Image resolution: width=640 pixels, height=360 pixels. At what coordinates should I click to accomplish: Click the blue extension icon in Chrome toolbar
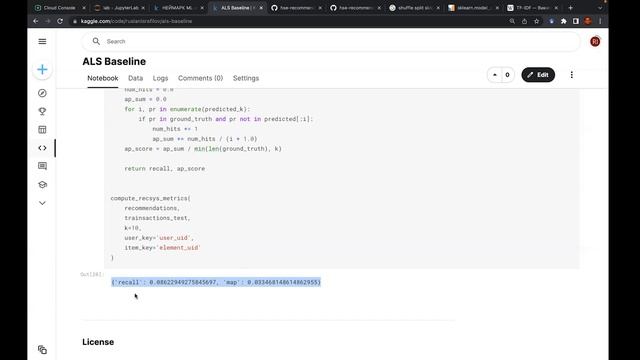click(551, 21)
